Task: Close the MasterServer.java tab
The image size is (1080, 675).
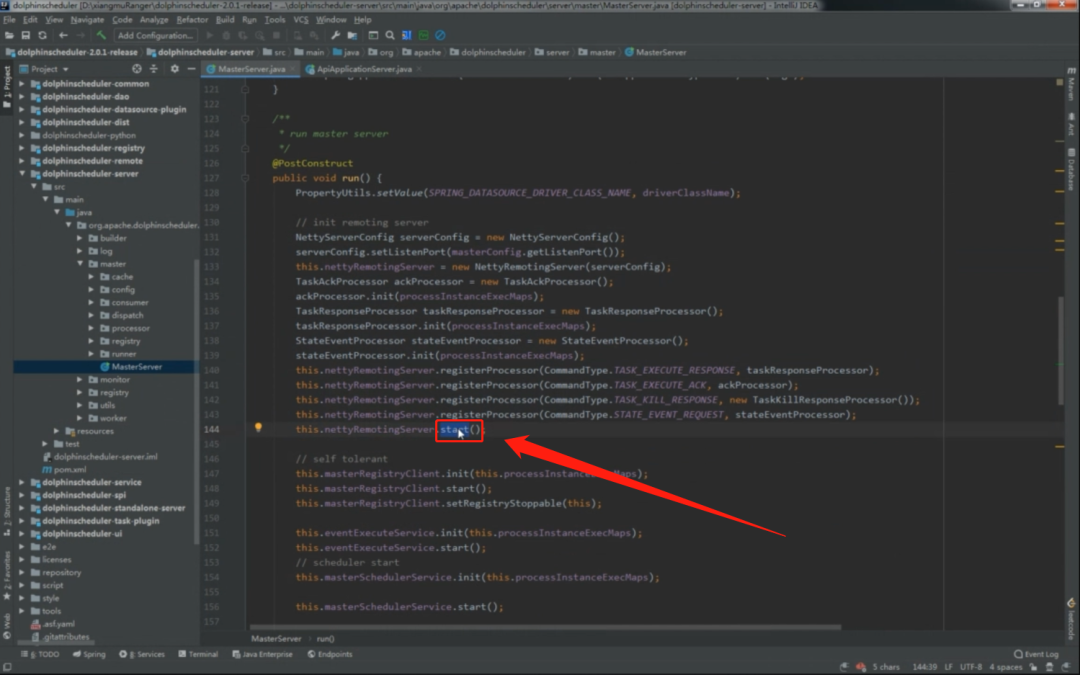Action: pyautogui.click(x=293, y=69)
